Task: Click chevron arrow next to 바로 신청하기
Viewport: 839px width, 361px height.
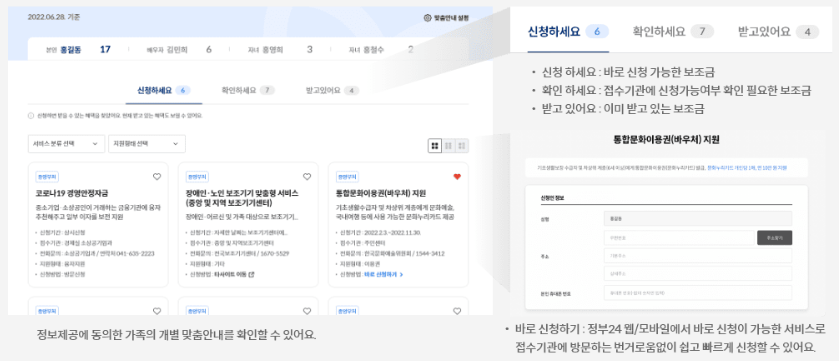Action: coord(401,274)
